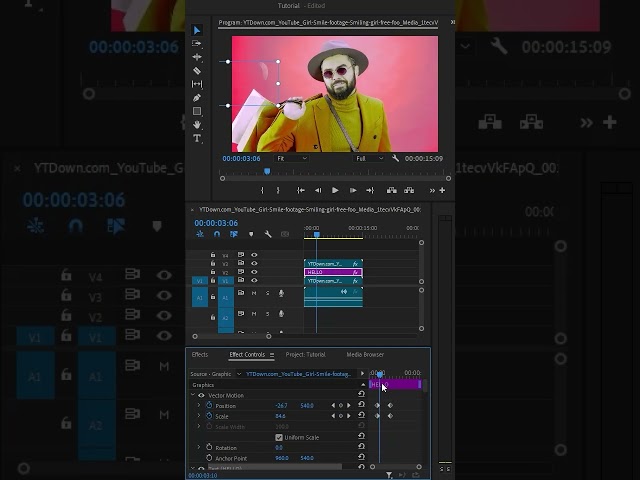The image size is (640, 480).
Task: Switch to the Effect Controls tab
Action: tap(247, 354)
